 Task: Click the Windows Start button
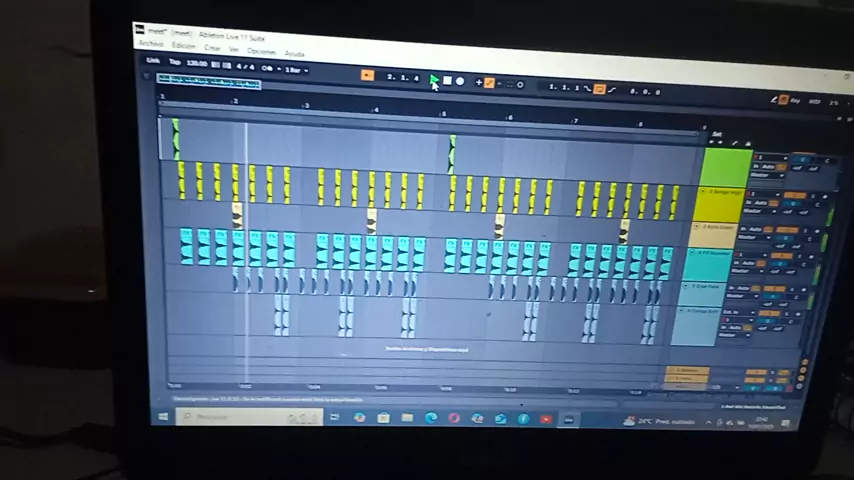coord(163,417)
